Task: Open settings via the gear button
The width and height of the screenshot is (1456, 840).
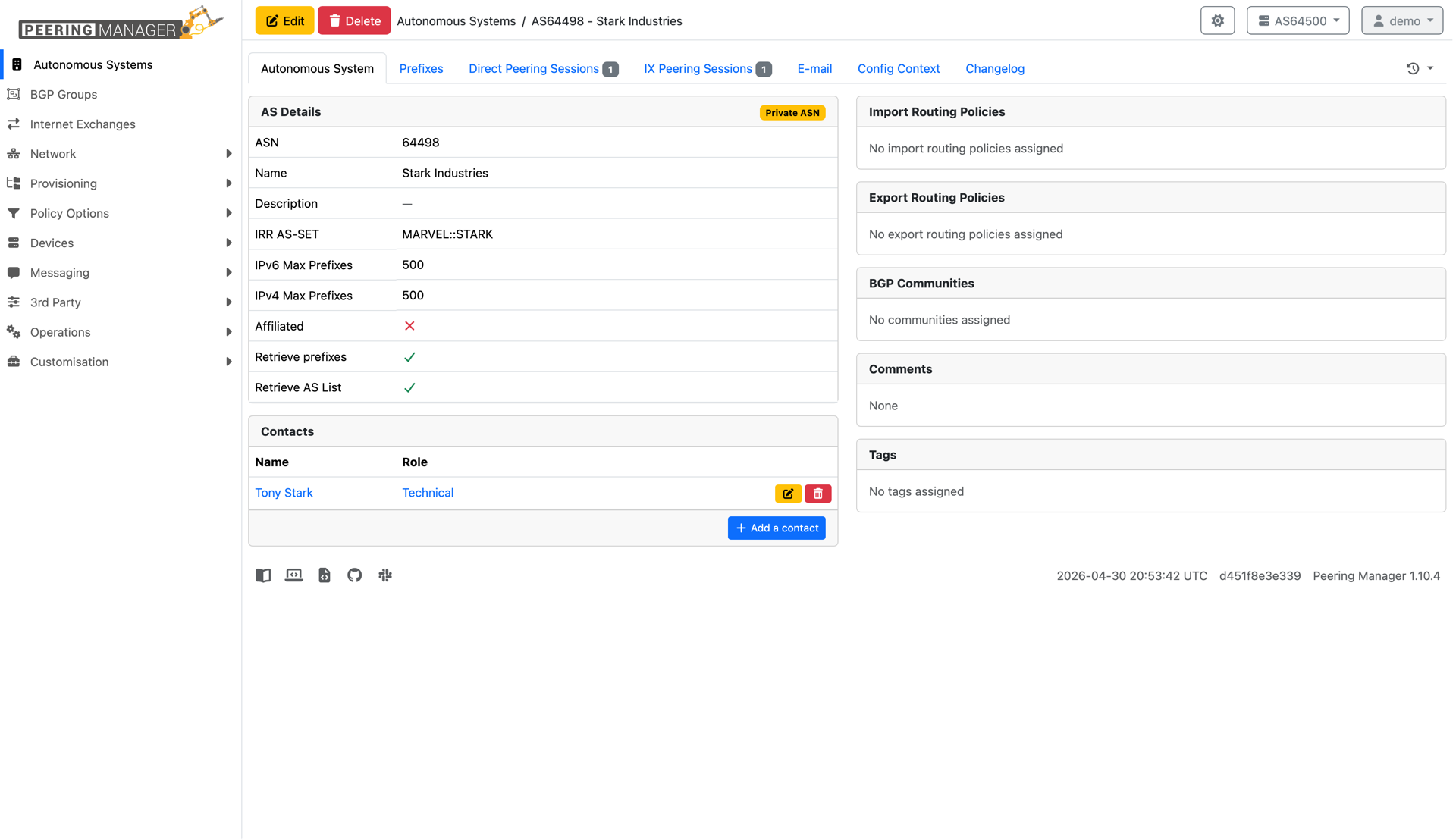Action: [1217, 21]
